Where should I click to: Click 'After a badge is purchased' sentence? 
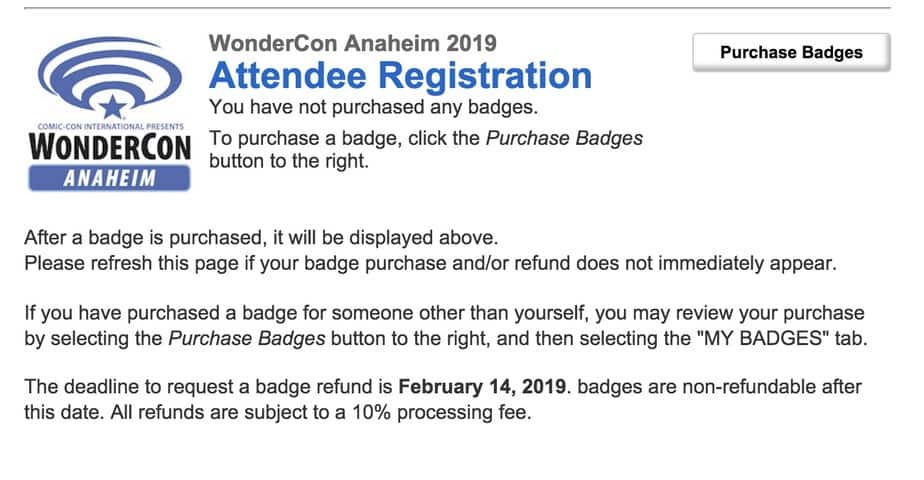261,238
